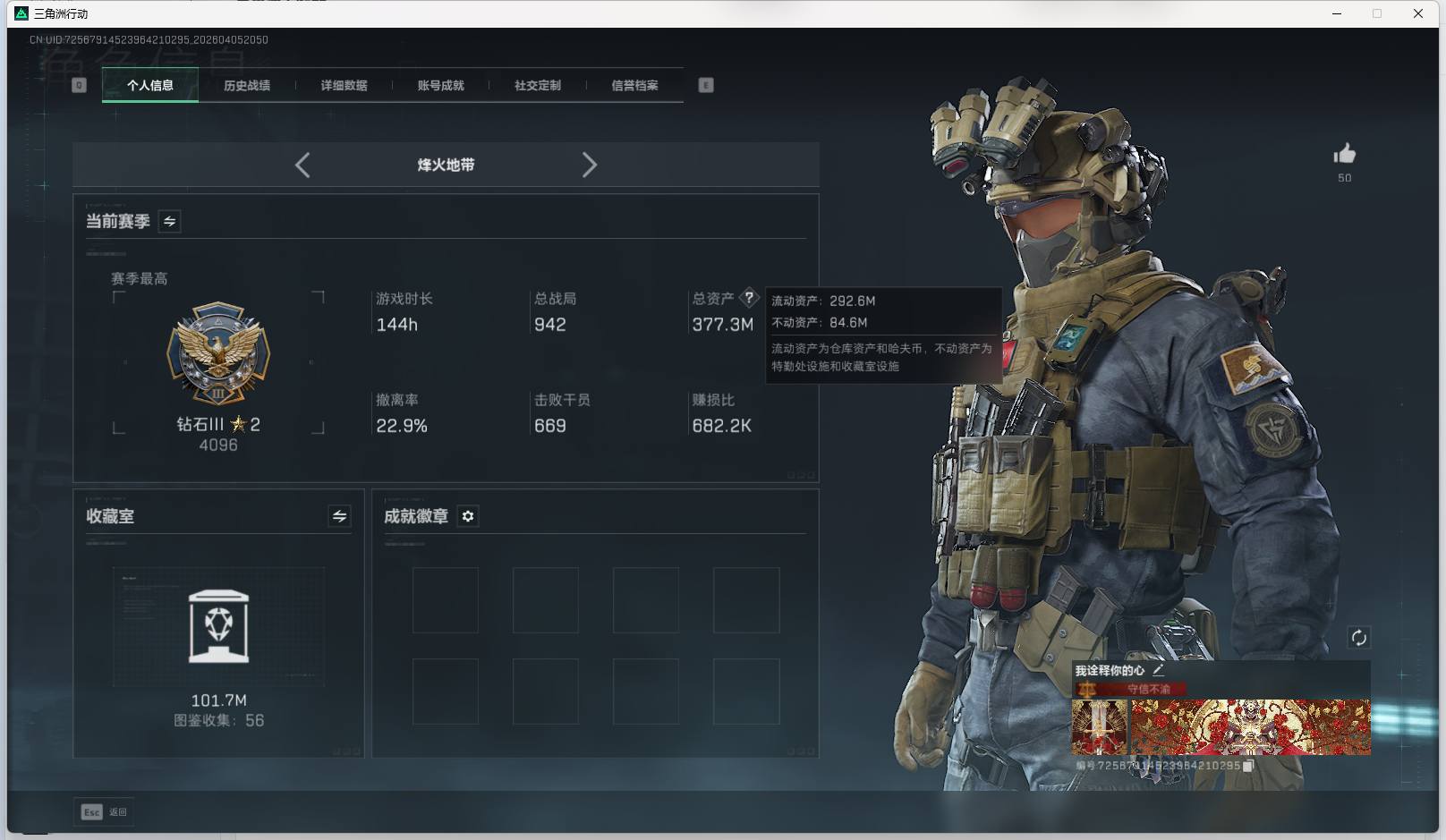Copy the player ID number with copy icon
This screenshot has width=1446, height=840.
point(1248,766)
